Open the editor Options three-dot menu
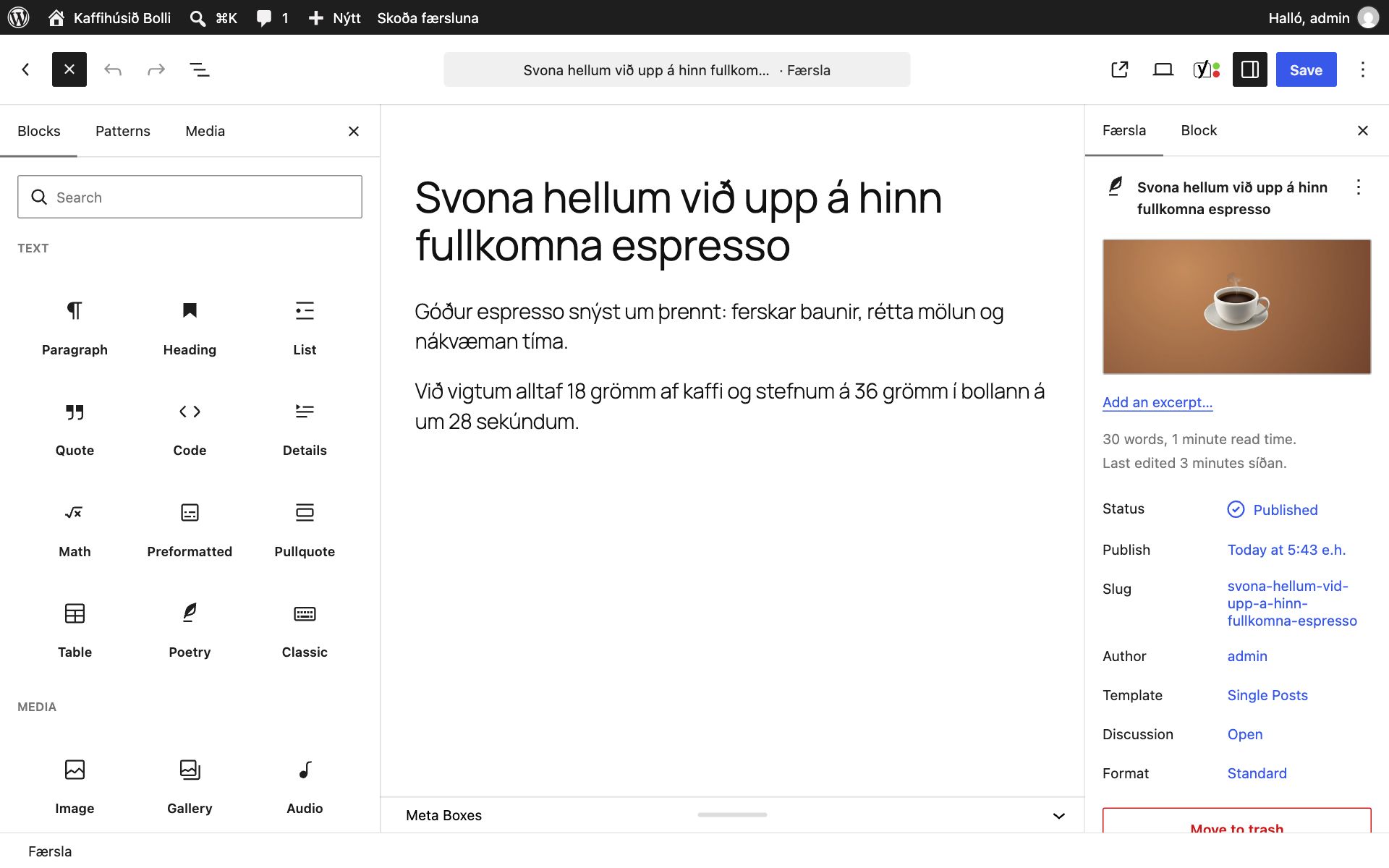The width and height of the screenshot is (1389, 868). point(1363,69)
